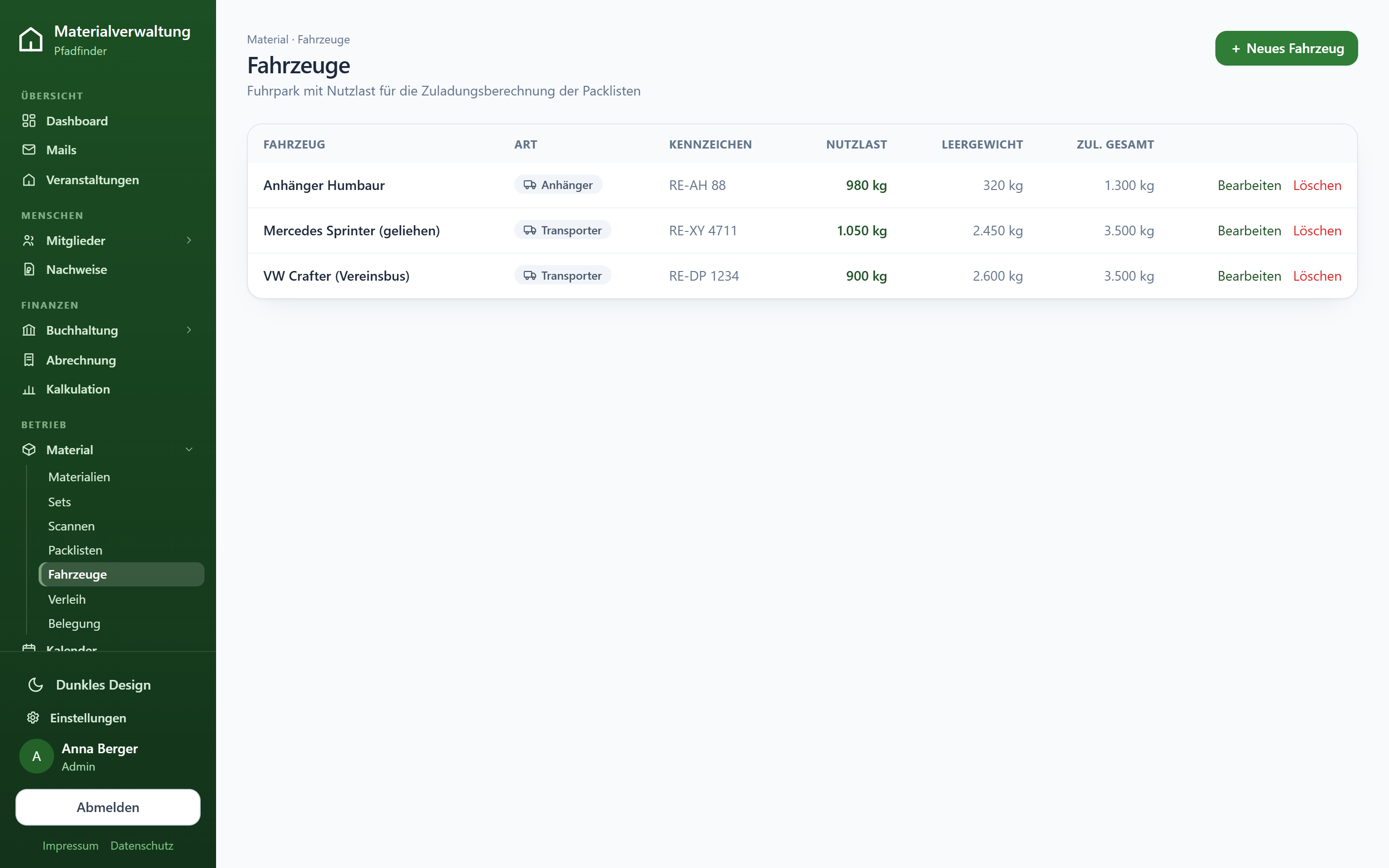
Task: Click the 2.600 kg Leergewicht value
Action: pos(997,276)
